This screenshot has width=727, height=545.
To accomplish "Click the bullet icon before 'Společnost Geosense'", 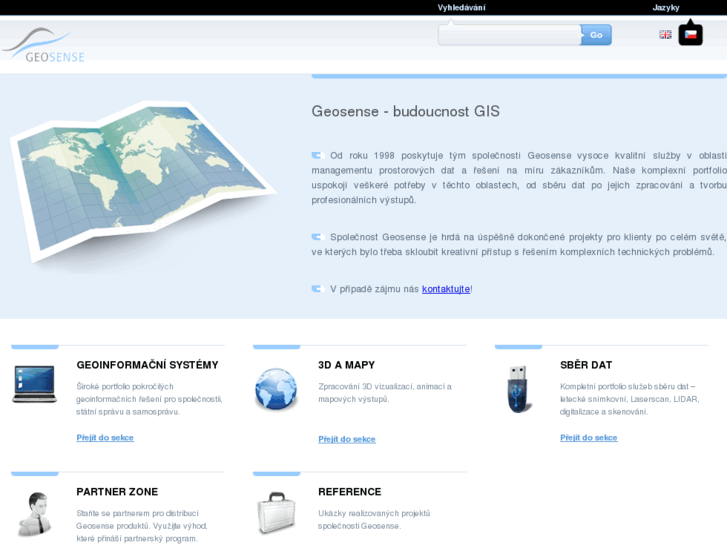I will pyautogui.click(x=317, y=237).
